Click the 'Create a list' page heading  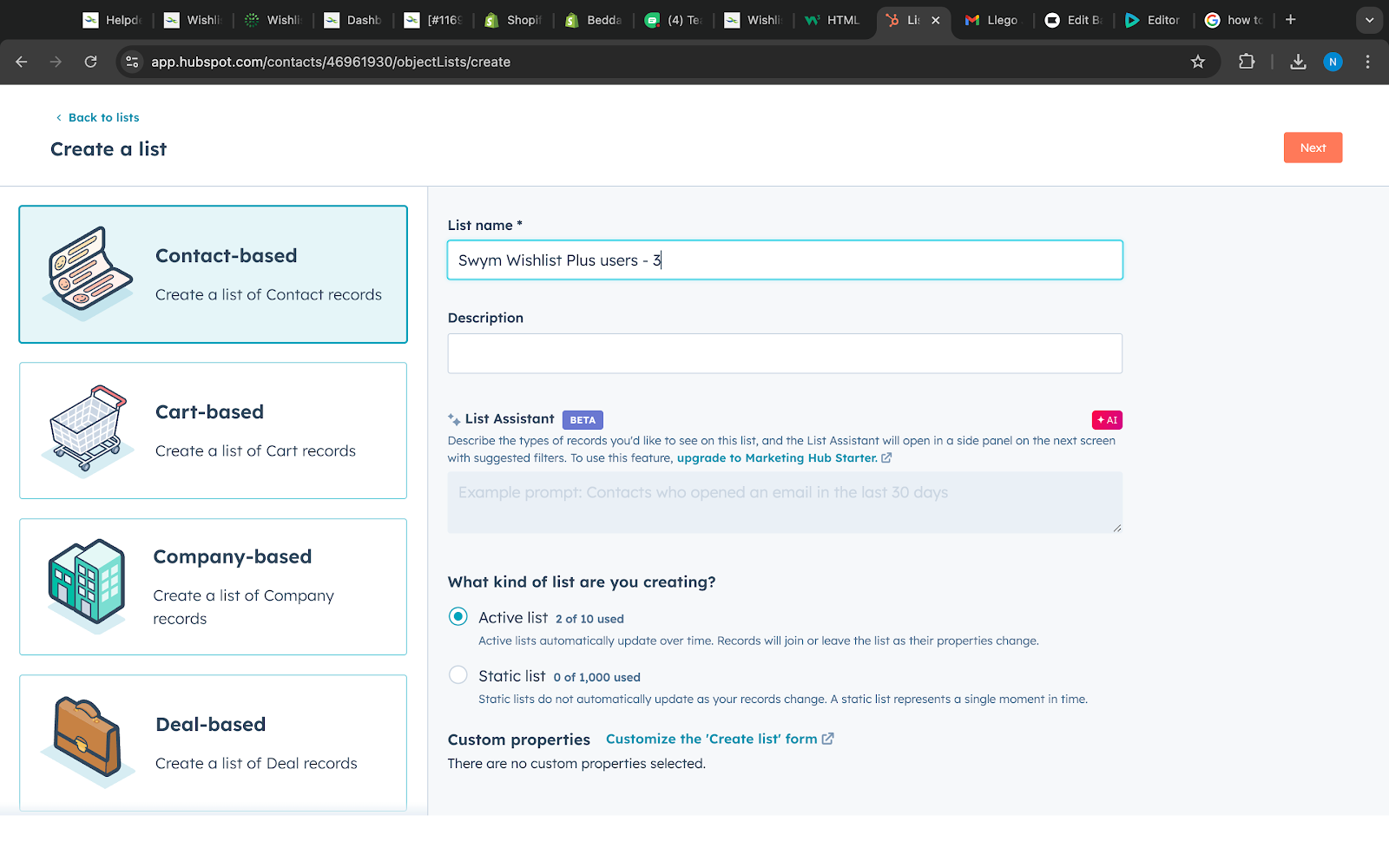(109, 148)
